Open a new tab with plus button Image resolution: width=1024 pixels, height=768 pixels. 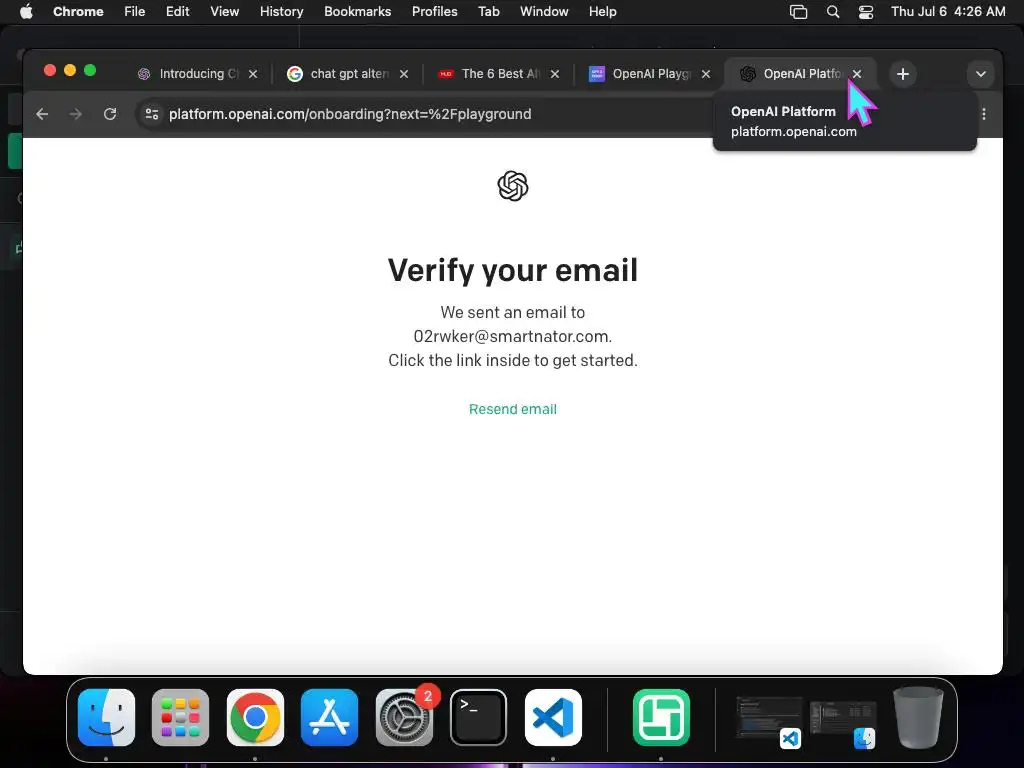click(x=903, y=74)
